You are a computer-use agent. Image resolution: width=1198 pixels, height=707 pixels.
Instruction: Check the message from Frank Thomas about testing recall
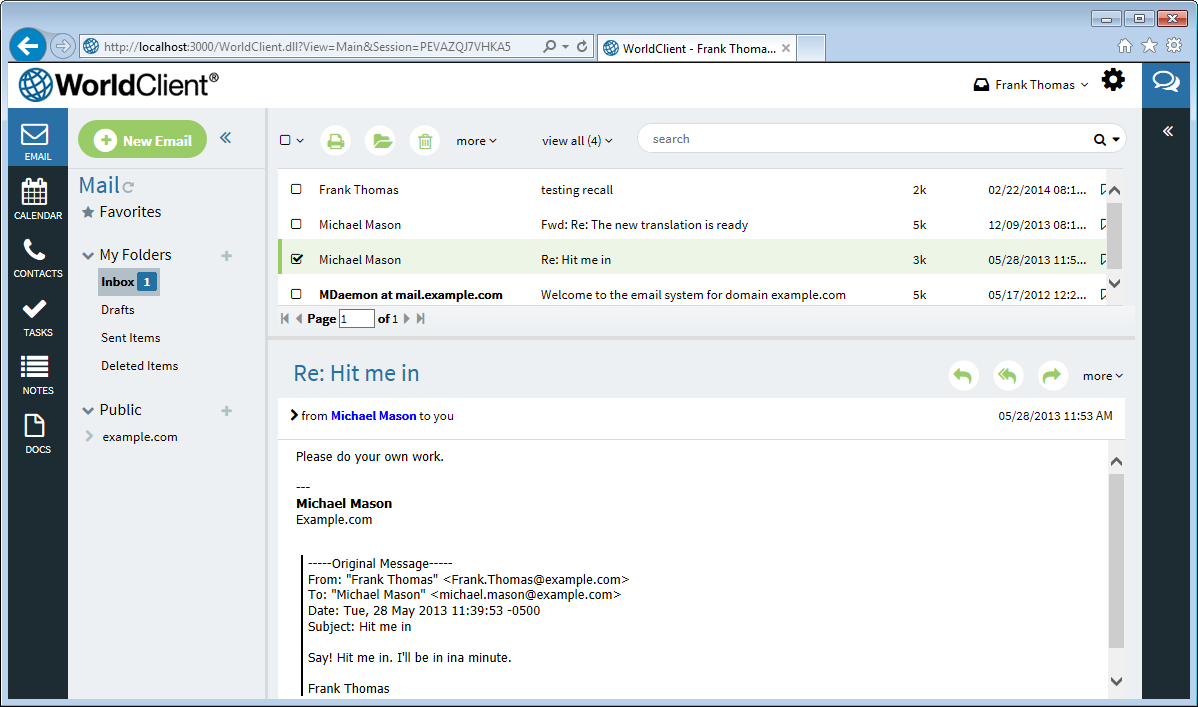[x=295, y=189]
